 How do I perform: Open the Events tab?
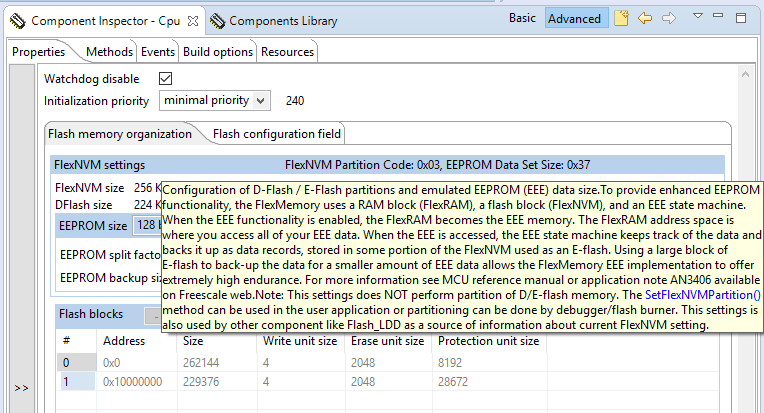click(x=158, y=52)
